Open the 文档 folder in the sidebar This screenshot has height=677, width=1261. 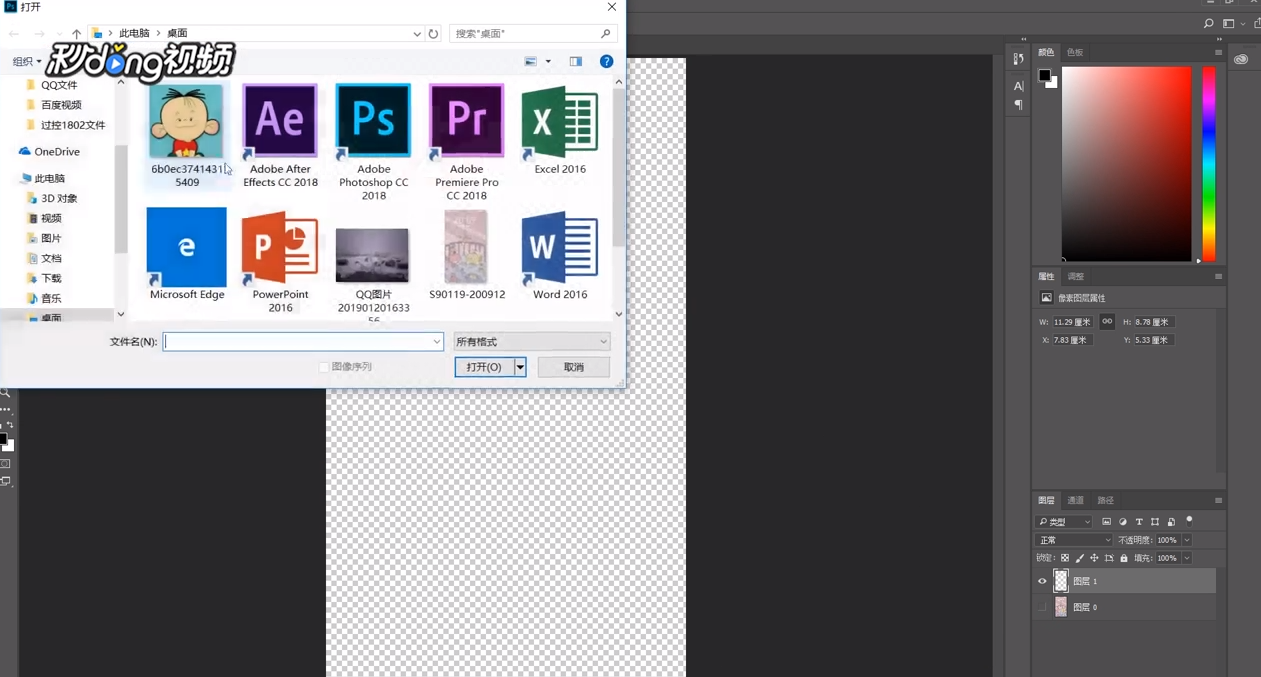[x=45, y=258]
